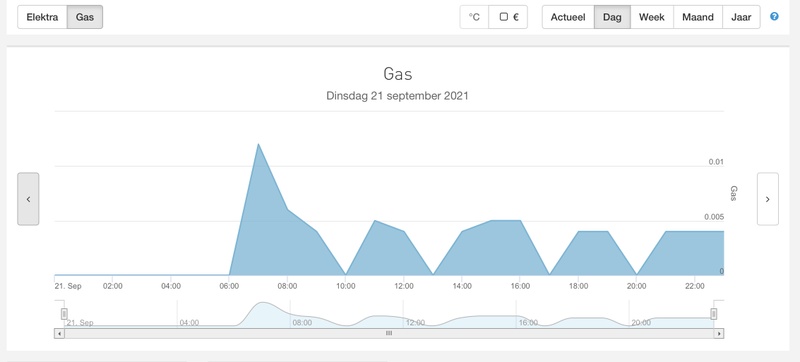800x362 pixels.
Task: Click the '0.005' y-axis label
Action: tap(714, 217)
